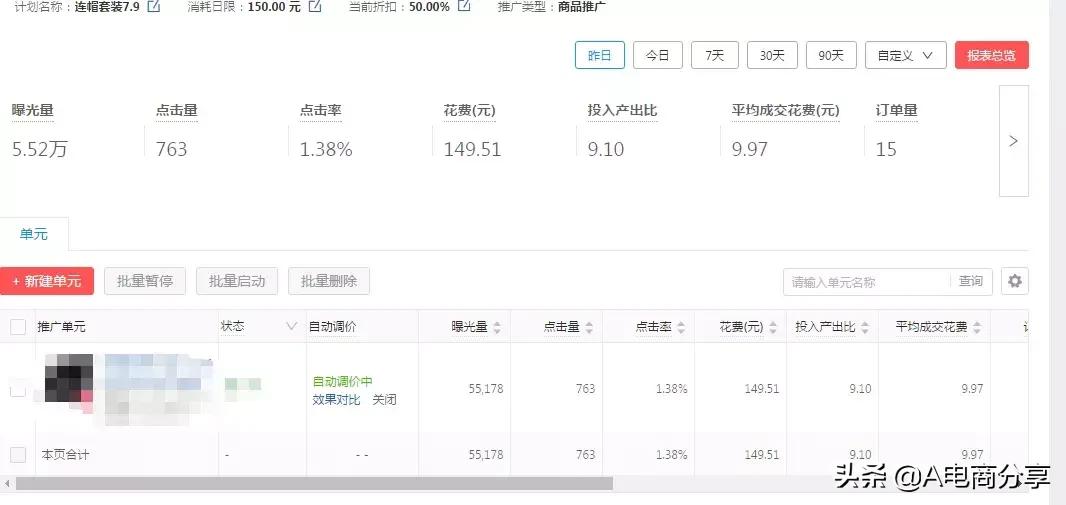Click the 批量启动 button
Viewport: 1066px width, 505px height.
click(x=237, y=281)
